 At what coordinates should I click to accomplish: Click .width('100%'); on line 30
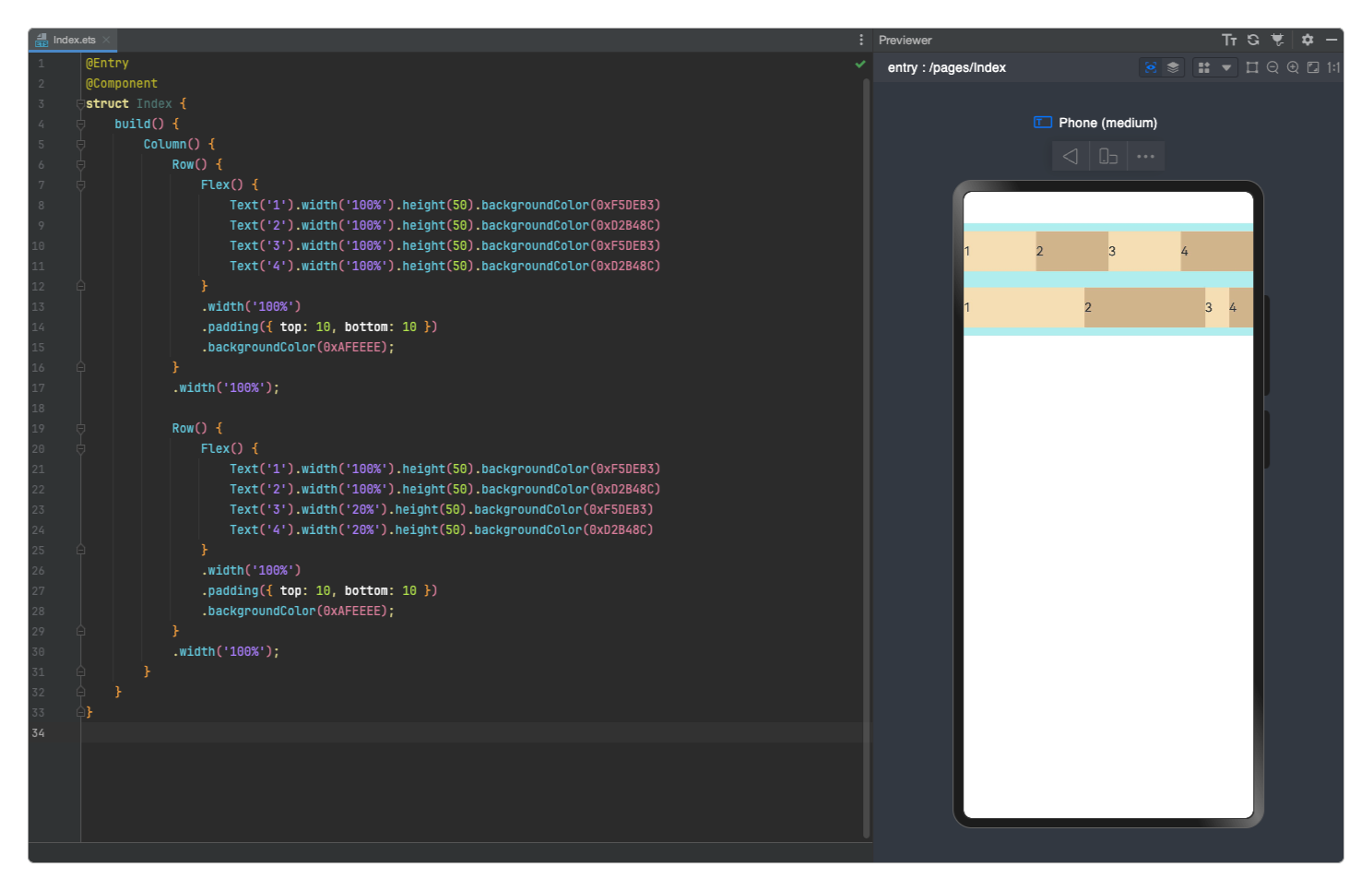point(226,651)
